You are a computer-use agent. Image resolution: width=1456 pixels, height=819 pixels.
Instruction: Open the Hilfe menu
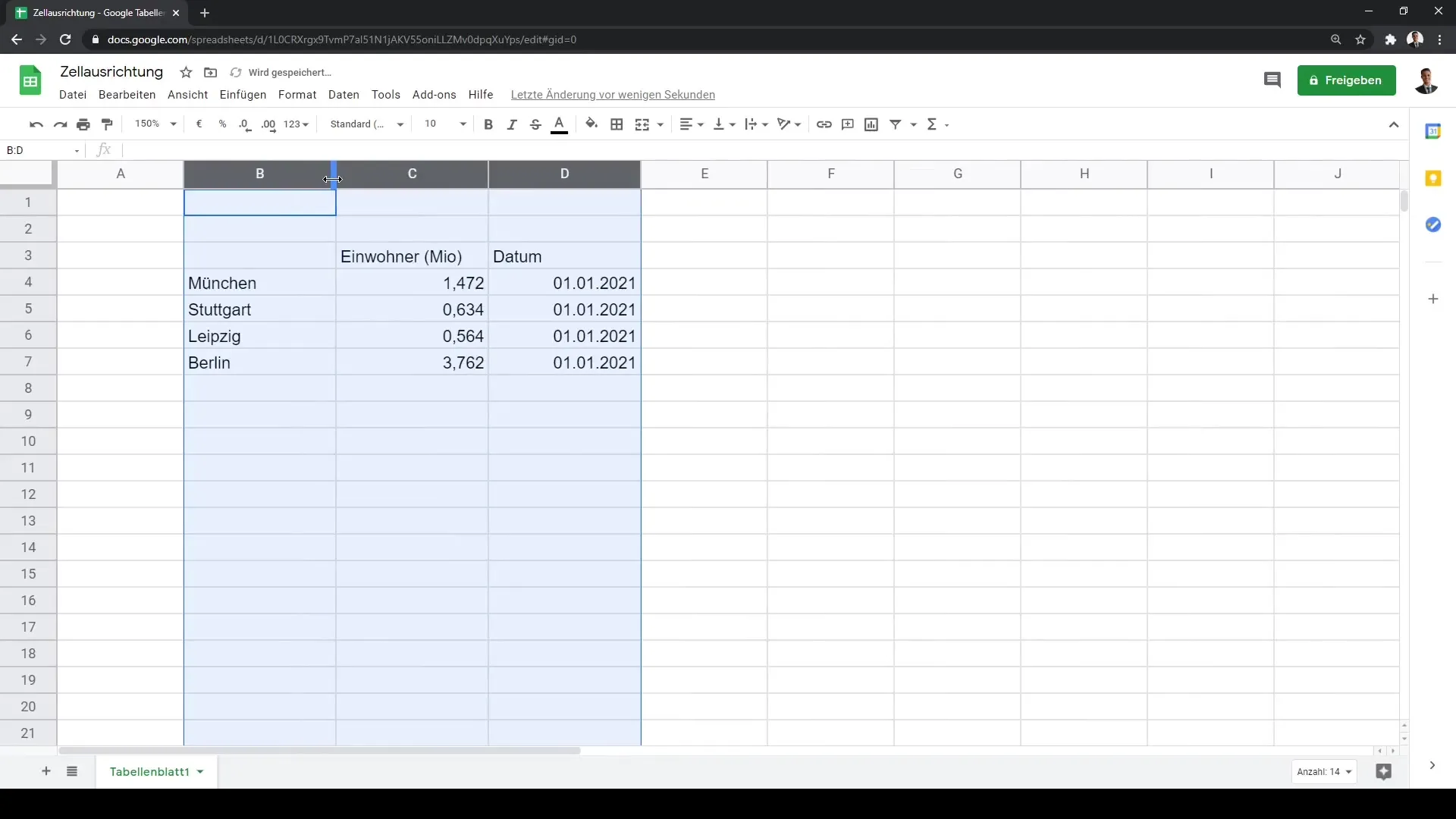(481, 95)
